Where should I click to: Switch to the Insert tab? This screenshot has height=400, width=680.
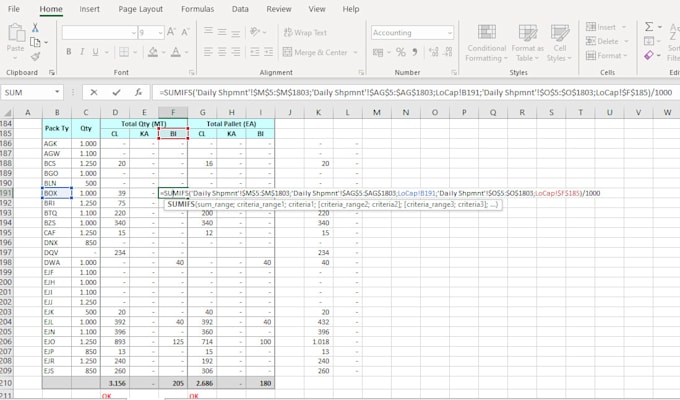[89, 9]
